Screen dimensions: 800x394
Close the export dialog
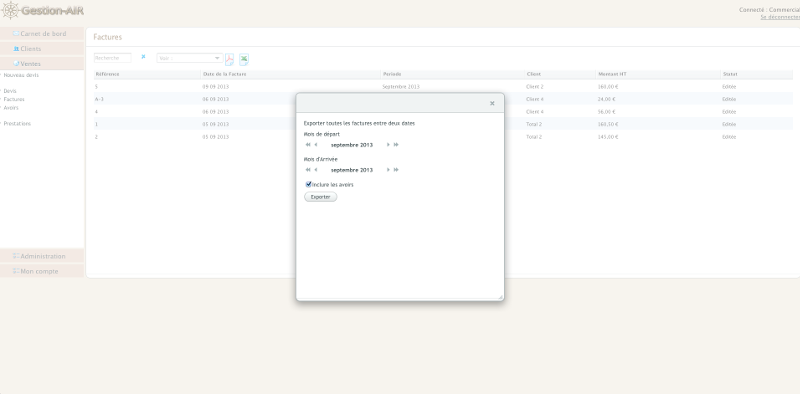point(492,104)
